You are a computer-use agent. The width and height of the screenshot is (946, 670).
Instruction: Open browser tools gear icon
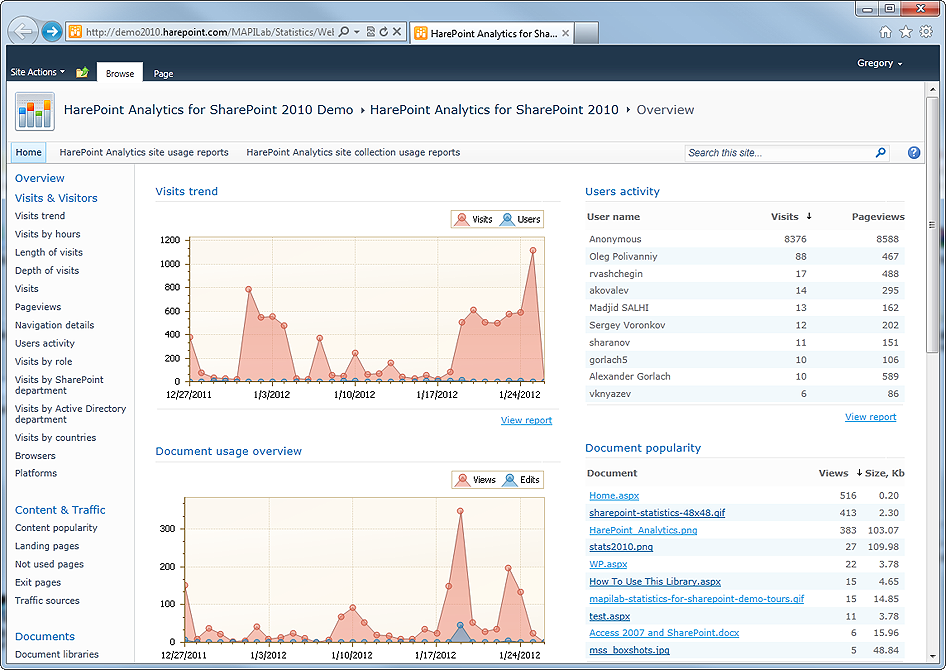click(x=926, y=32)
